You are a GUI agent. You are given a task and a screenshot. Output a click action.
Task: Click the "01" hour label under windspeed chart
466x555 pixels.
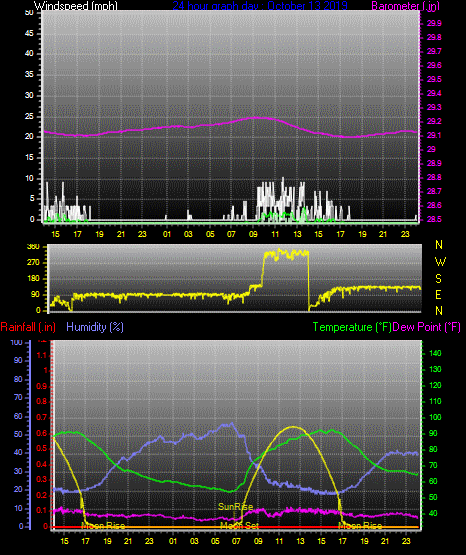pos(167,234)
